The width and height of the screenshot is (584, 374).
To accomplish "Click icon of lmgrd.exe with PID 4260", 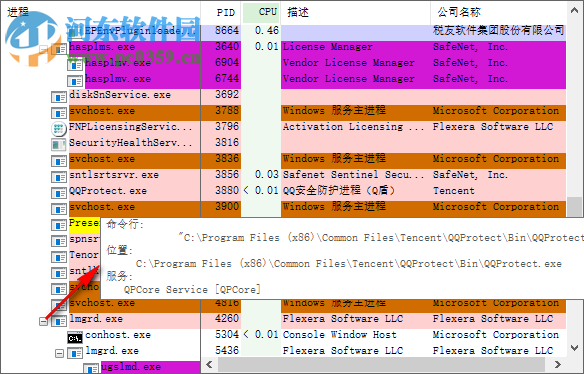I will pos(59,321).
